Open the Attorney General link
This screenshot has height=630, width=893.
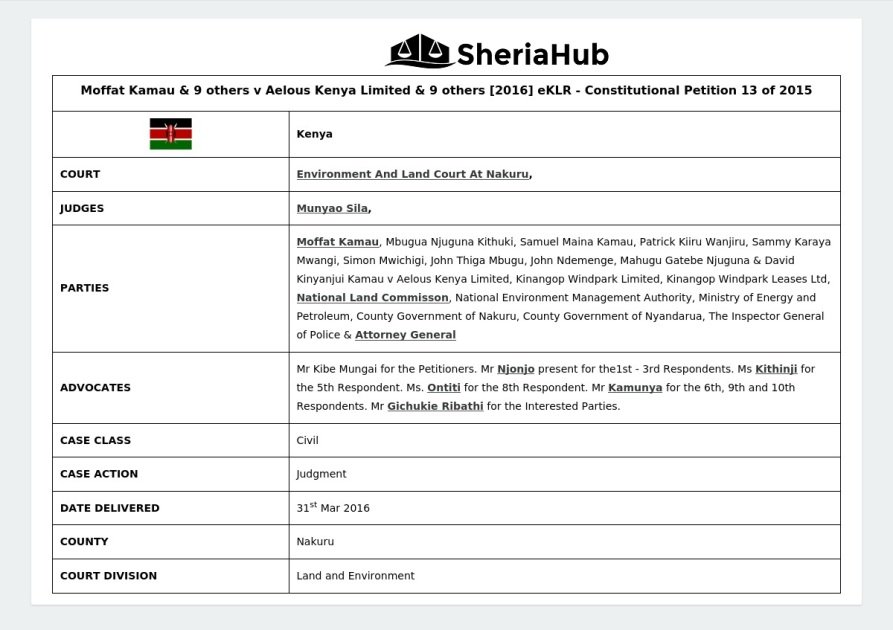(x=405, y=335)
